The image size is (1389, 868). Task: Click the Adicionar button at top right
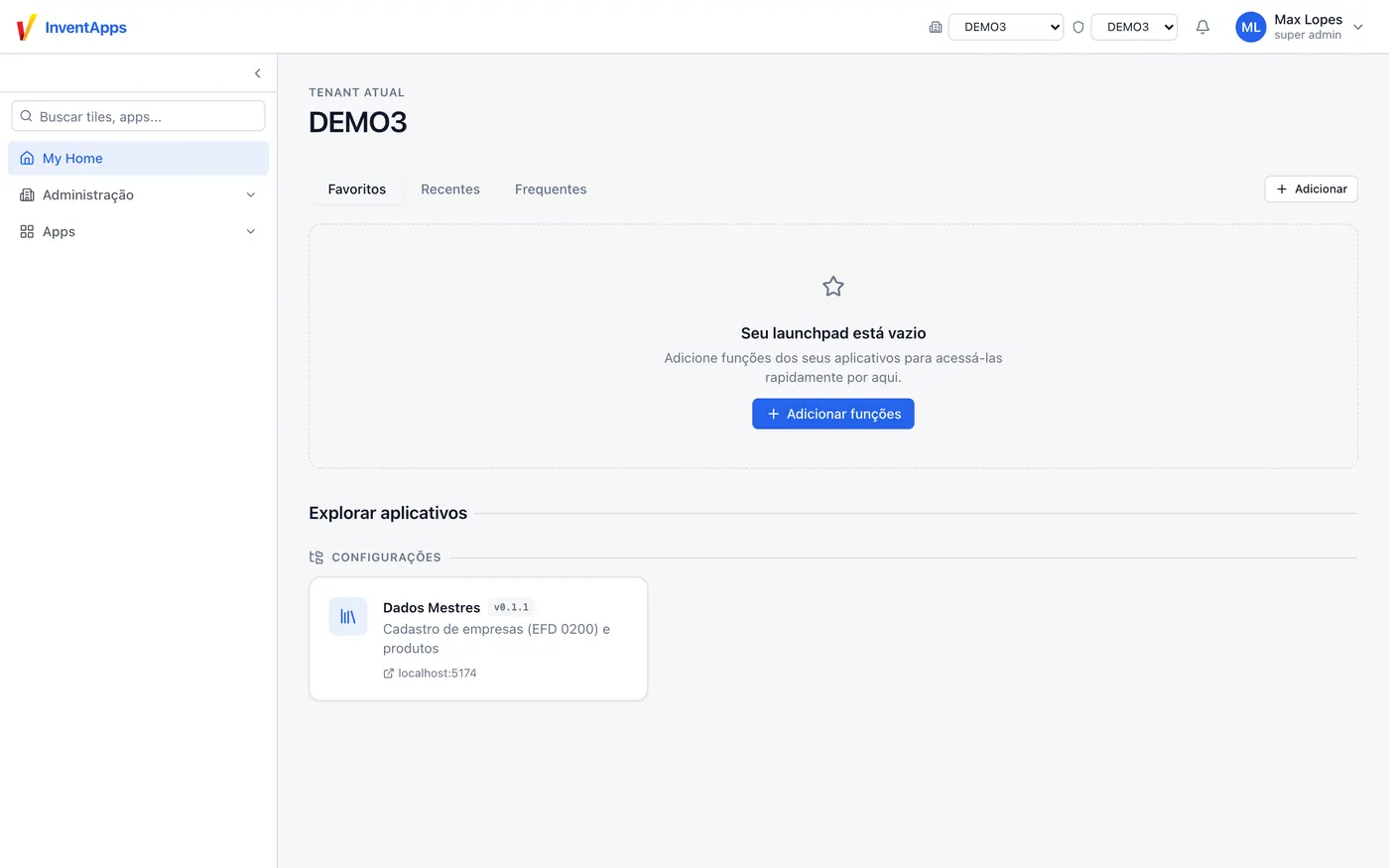[1311, 189]
